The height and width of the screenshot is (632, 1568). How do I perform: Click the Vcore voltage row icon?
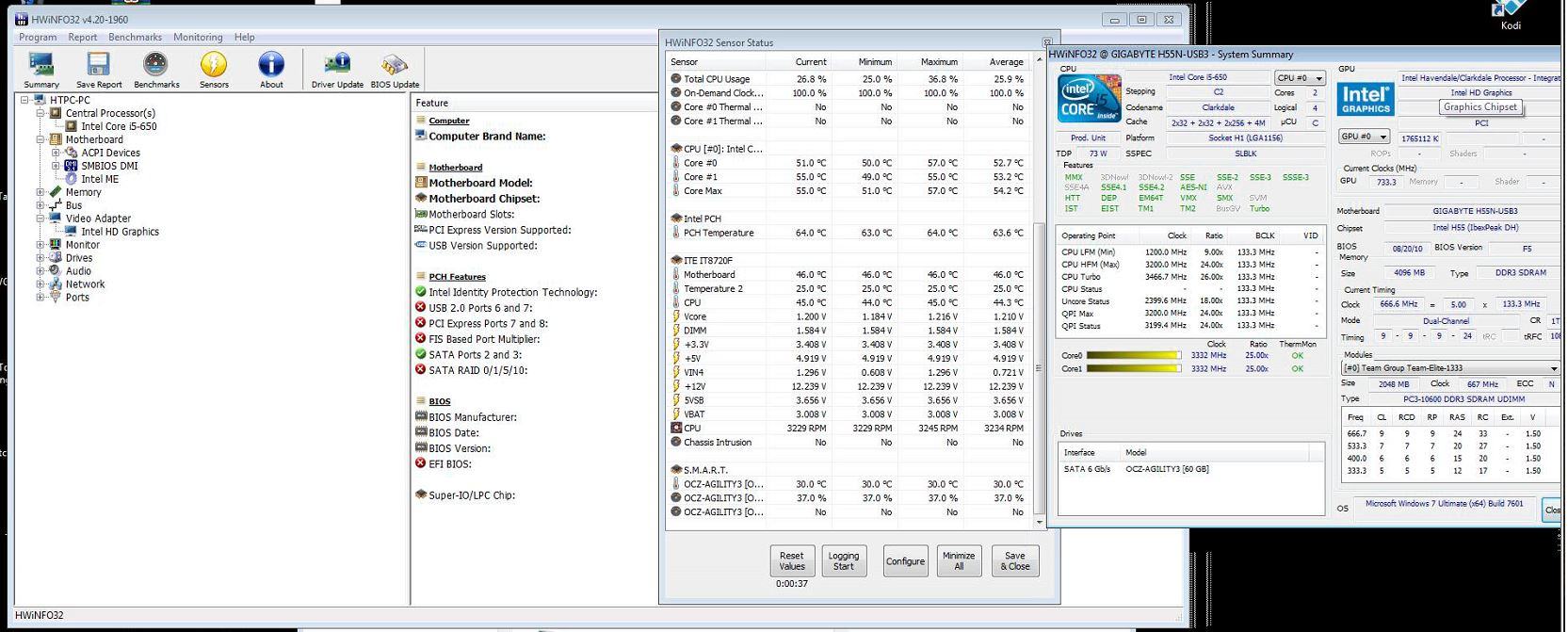[676, 316]
